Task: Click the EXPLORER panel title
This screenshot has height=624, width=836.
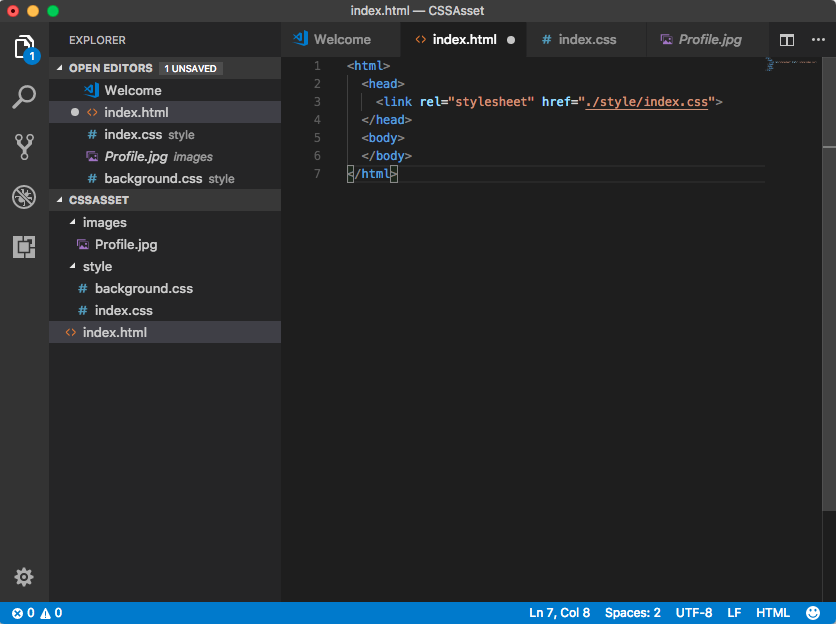Action: pos(97,40)
